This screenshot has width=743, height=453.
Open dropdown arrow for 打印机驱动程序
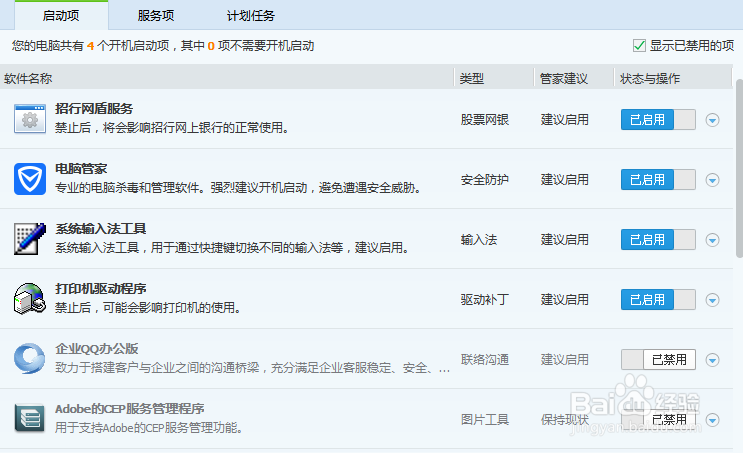712,300
